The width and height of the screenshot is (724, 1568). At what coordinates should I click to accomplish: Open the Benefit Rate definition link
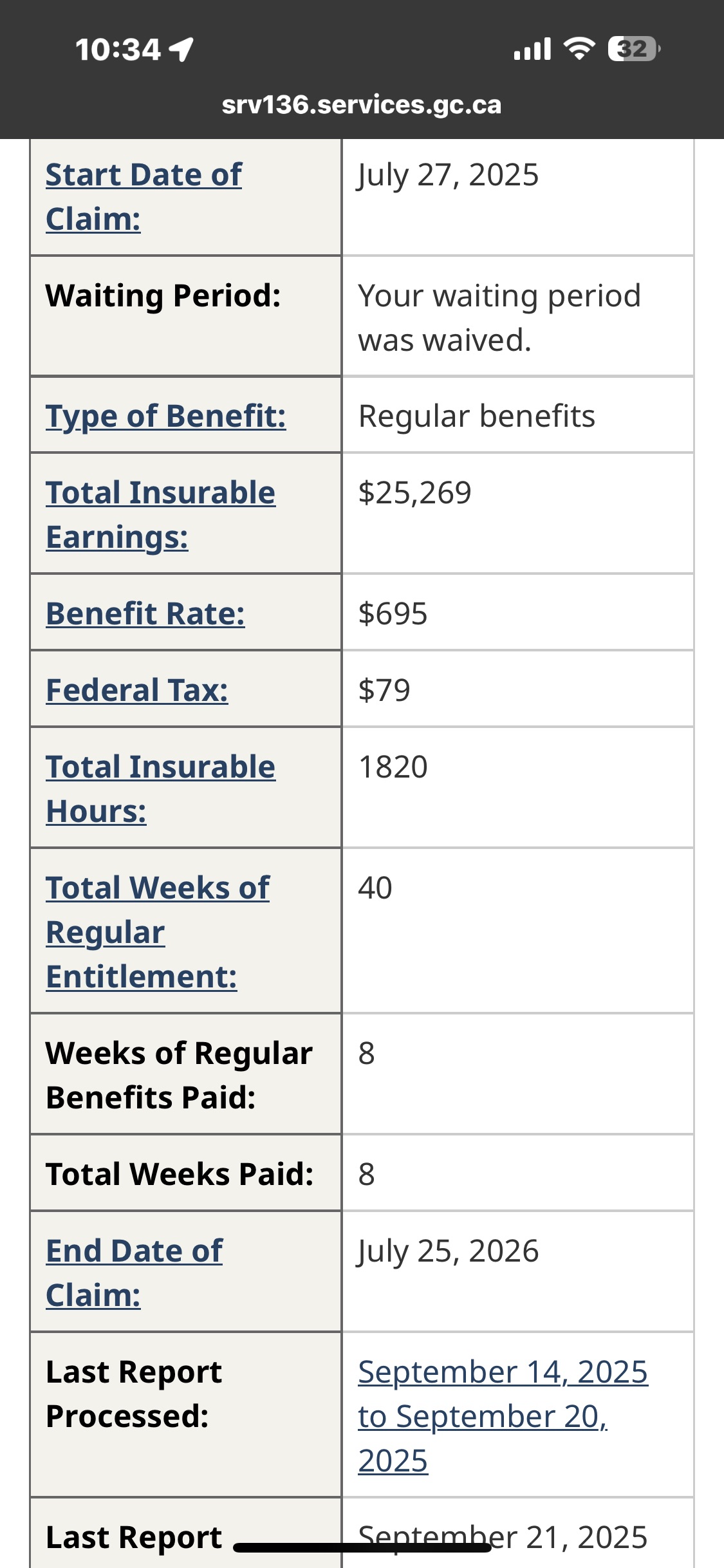tap(145, 613)
